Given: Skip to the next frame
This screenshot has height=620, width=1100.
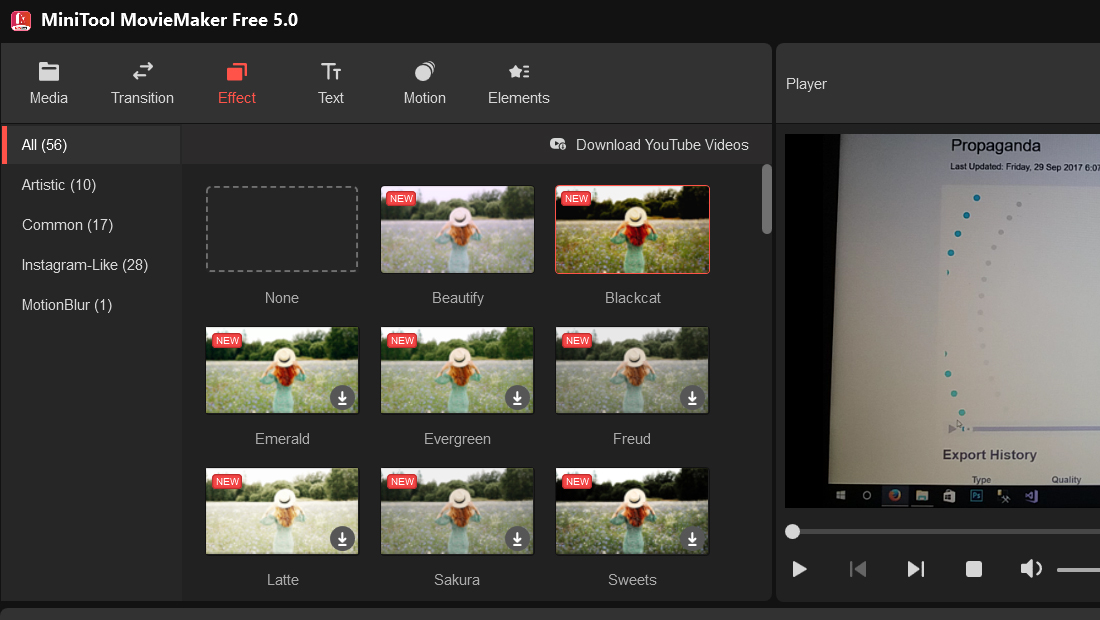Looking at the screenshot, I should tap(915, 569).
